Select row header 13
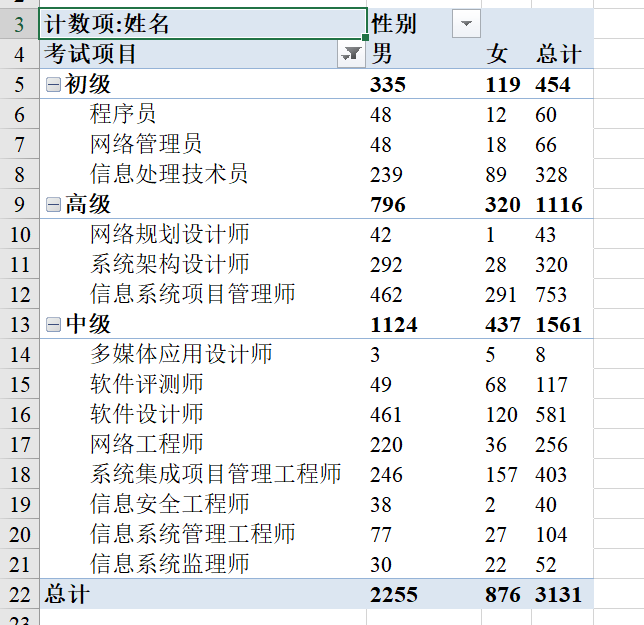 point(19,324)
